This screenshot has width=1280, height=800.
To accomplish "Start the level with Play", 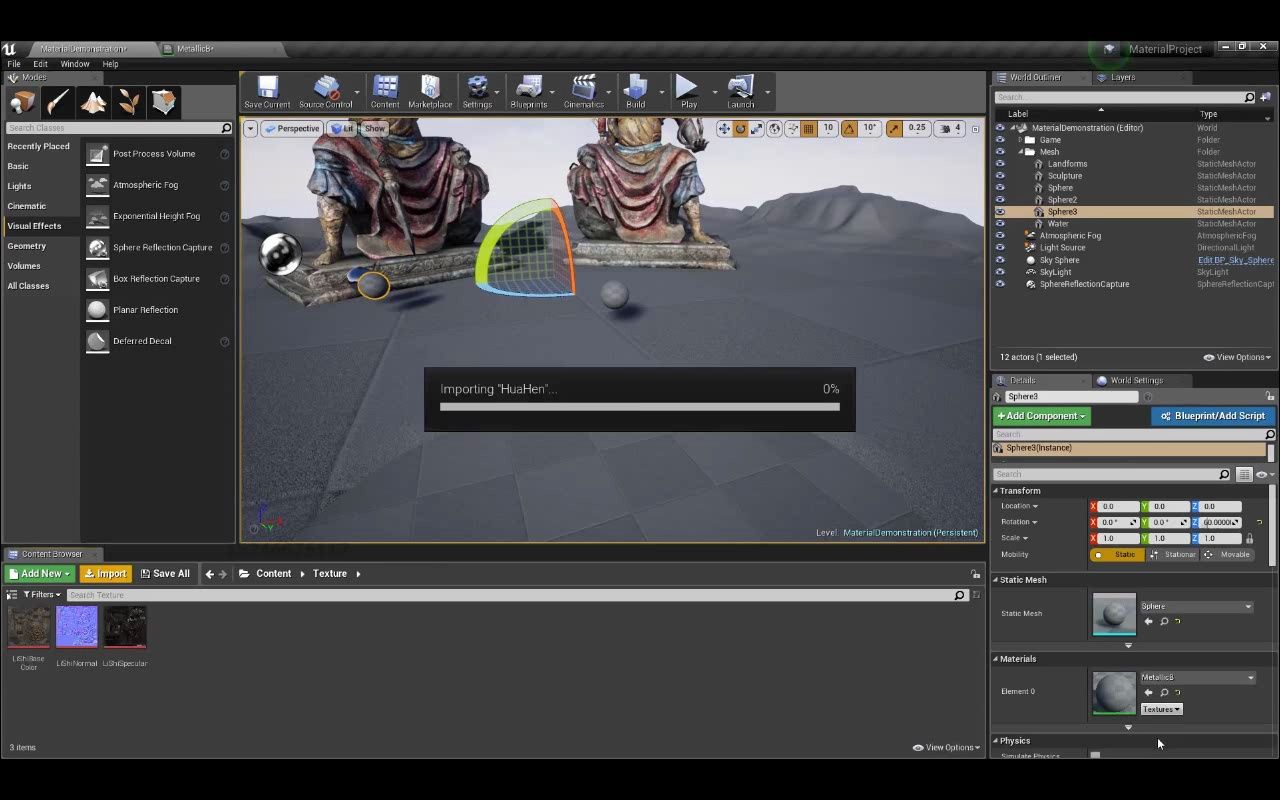I will [x=688, y=91].
